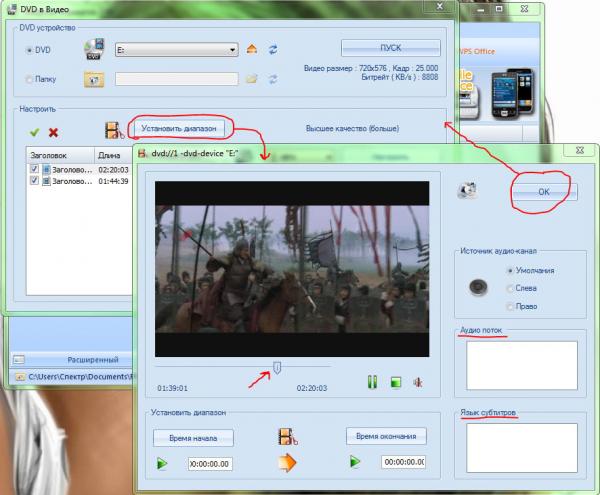Click the current time 01:39:01 label

(173, 388)
